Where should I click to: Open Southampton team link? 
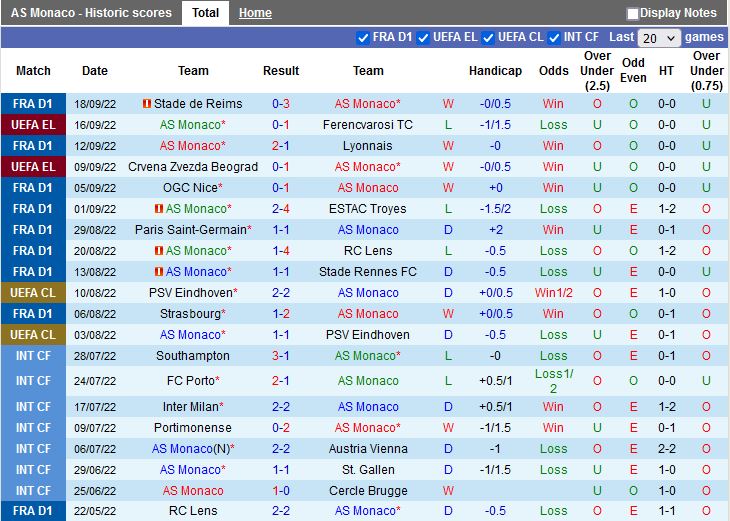(193, 356)
